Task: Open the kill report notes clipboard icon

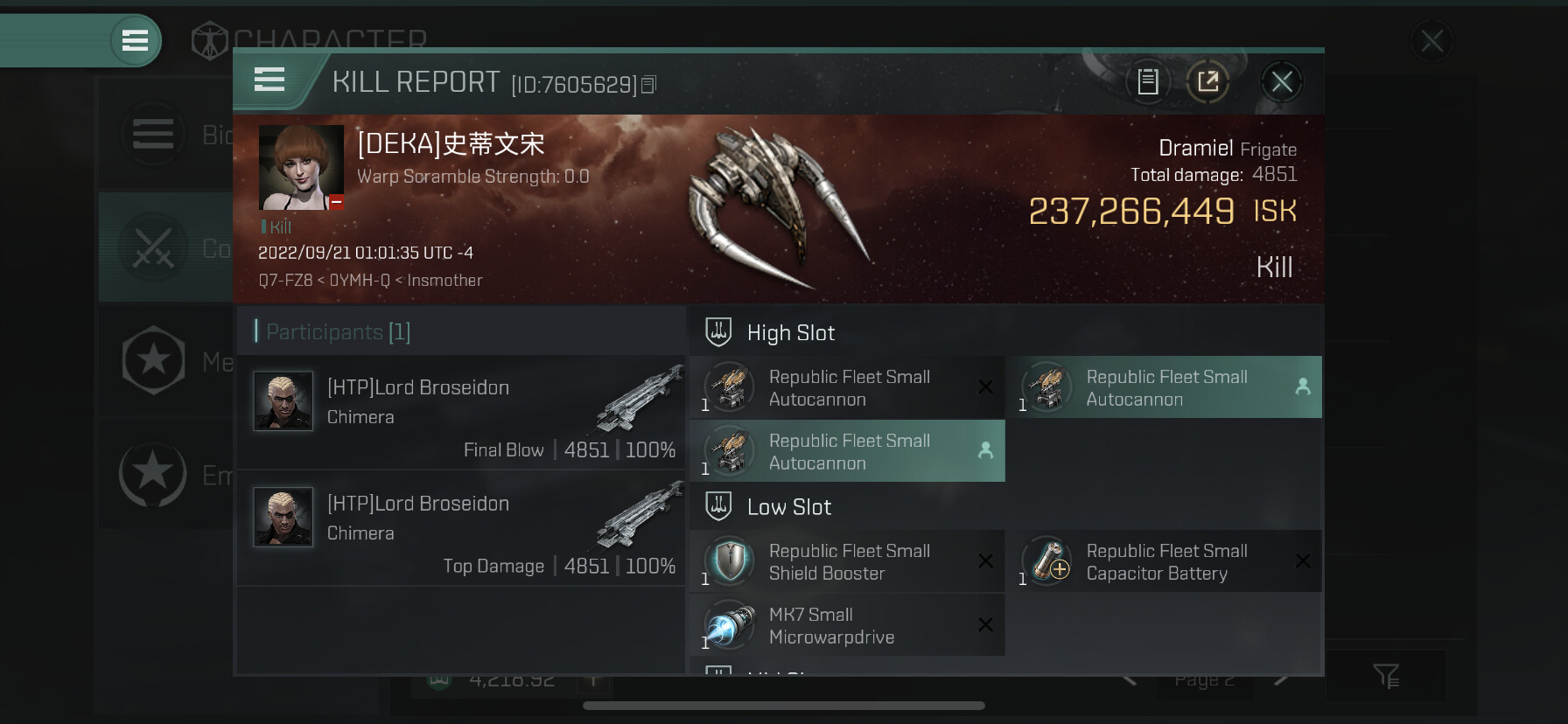Action: 1147,82
